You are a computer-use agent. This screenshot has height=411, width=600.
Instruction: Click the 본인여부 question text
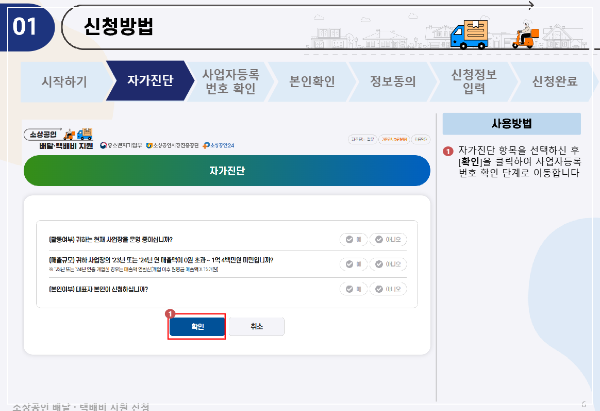(98, 289)
